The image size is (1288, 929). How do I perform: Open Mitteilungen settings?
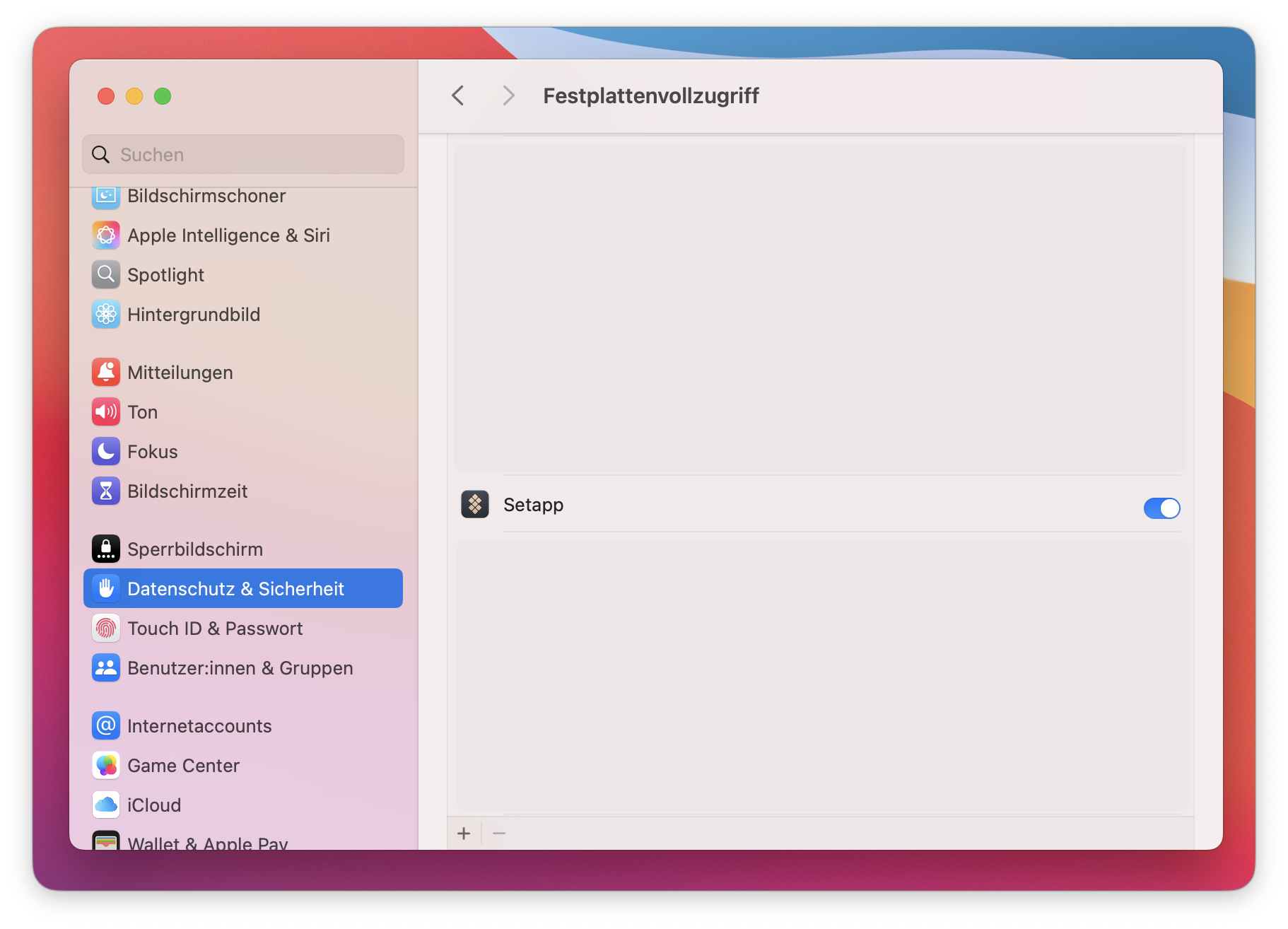180,372
